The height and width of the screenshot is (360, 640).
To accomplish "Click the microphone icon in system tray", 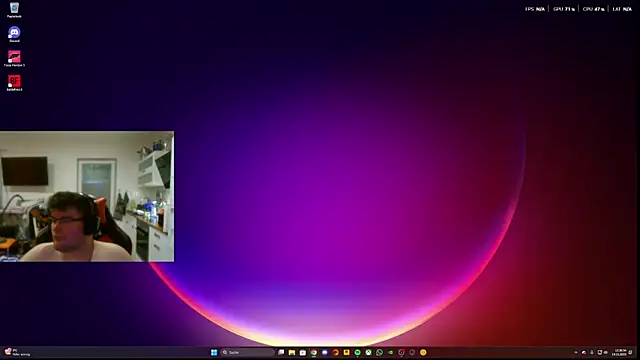I will 592,352.
